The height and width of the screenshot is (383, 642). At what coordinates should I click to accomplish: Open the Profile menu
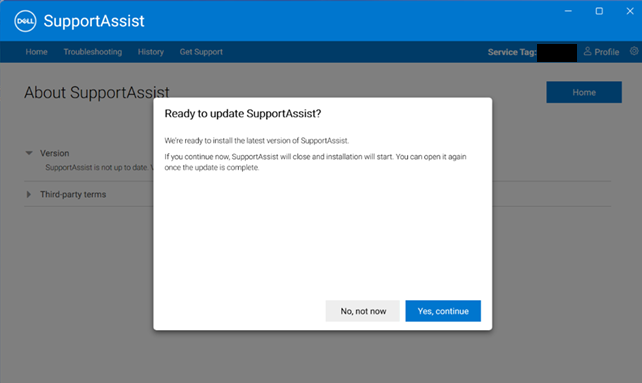601,52
